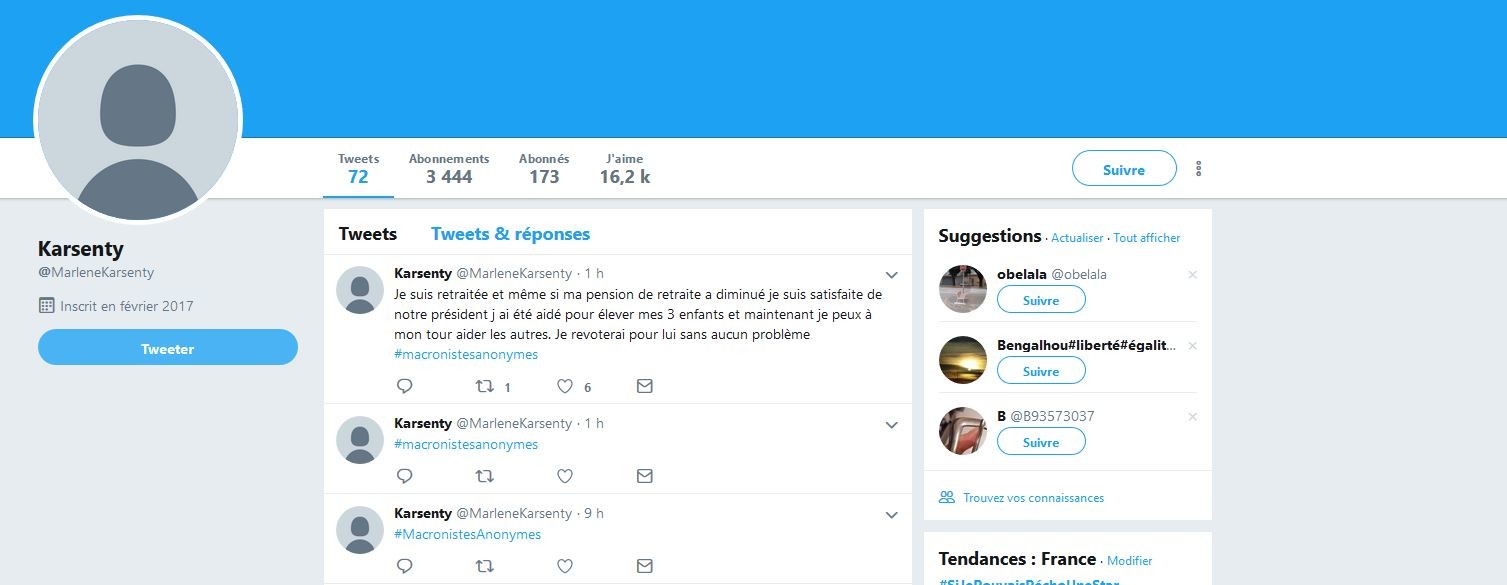Open chevron menu on the second tweet

point(892,425)
